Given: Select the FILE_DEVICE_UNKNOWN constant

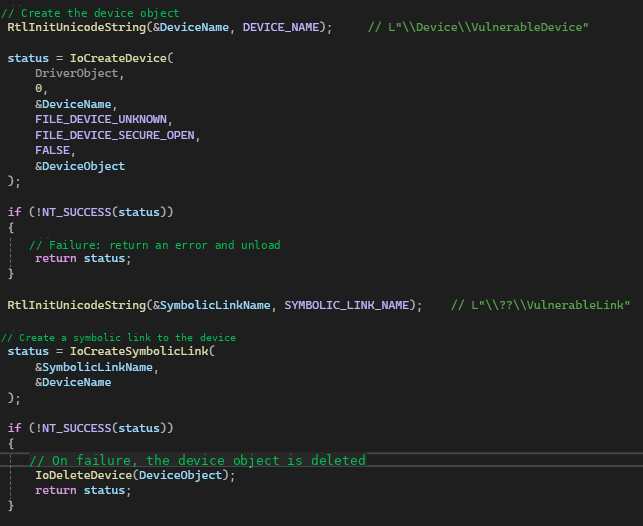Looking at the screenshot, I should 100,120.
